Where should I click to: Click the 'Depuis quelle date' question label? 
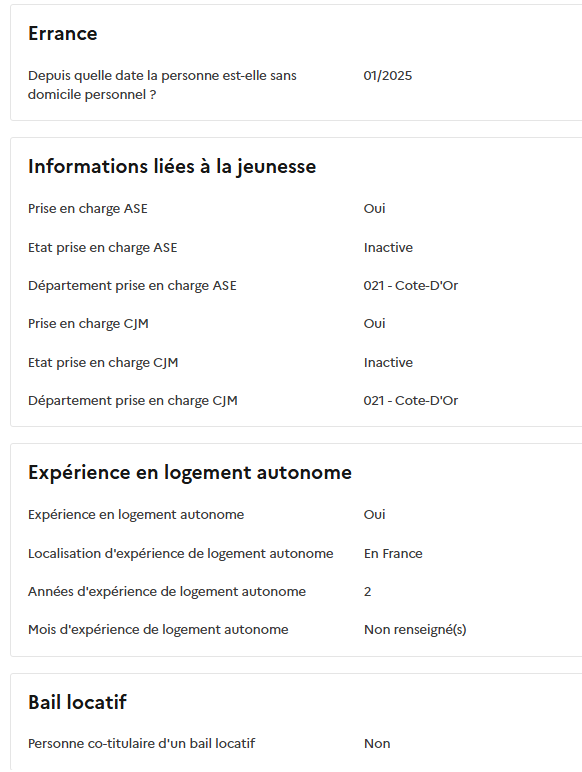pyautogui.click(x=162, y=85)
